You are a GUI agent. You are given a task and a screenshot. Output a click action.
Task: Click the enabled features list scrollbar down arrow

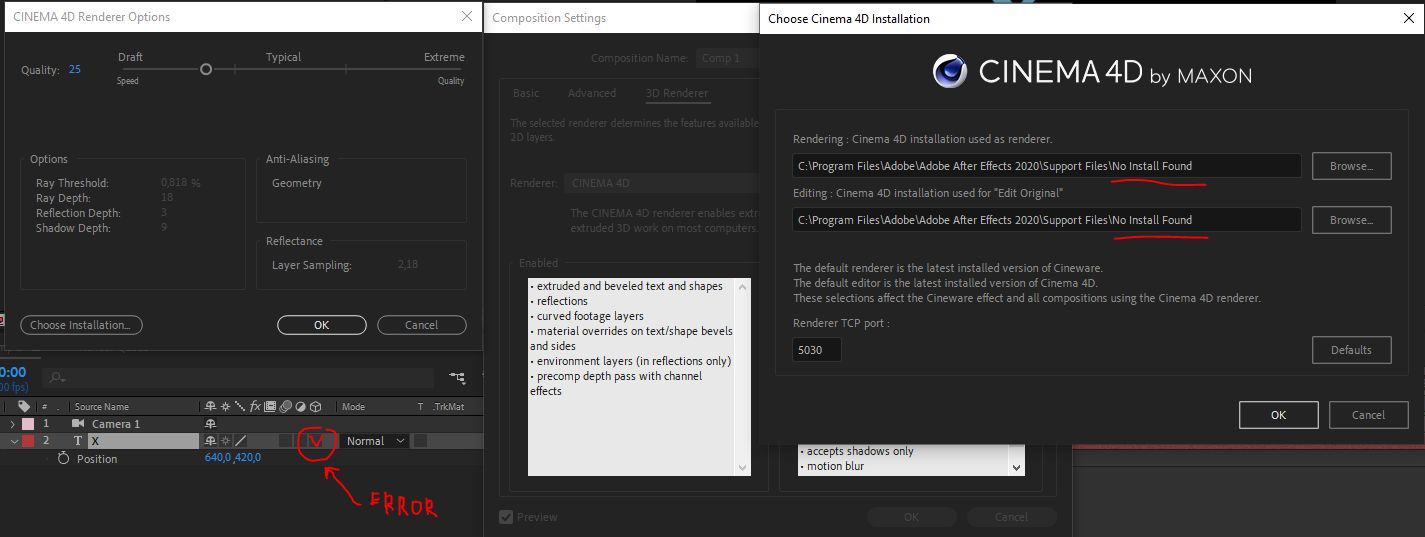coord(743,467)
